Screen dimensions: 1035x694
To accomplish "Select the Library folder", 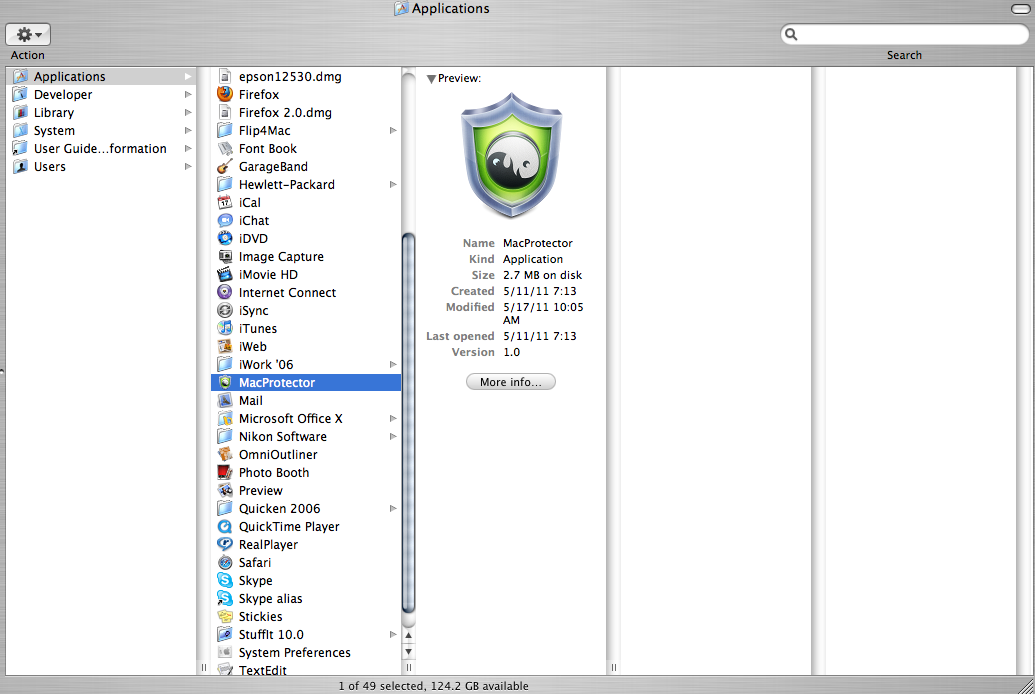I will click(102, 112).
